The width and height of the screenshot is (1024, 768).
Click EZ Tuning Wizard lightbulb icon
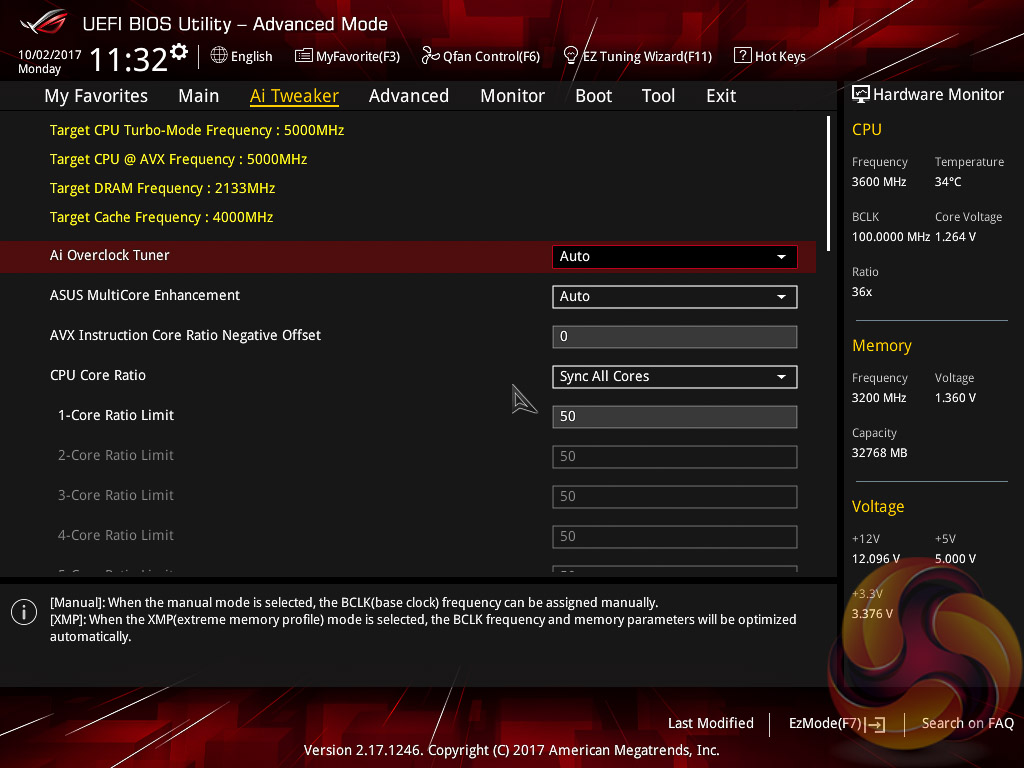tap(571, 56)
